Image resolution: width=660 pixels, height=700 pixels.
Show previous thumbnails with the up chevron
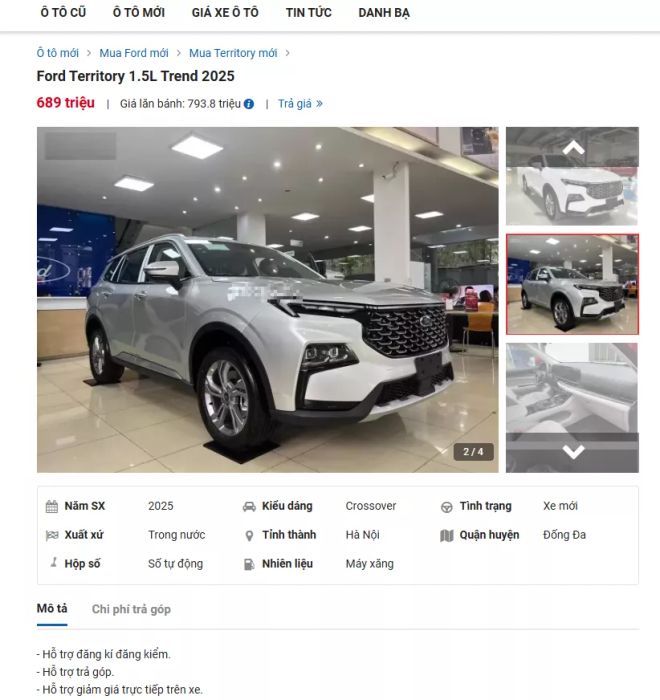pyautogui.click(x=573, y=147)
